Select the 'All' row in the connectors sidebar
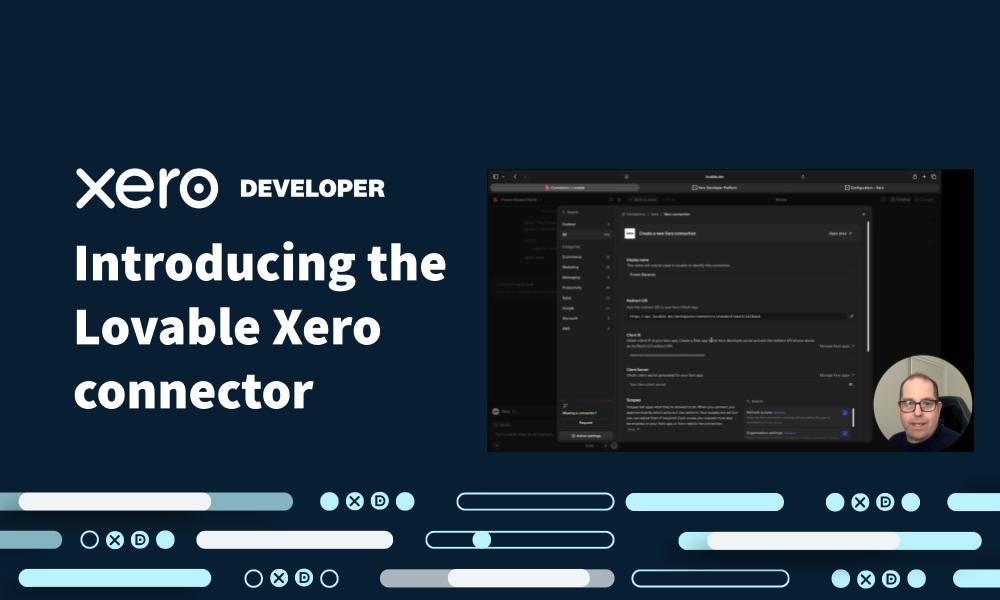 pos(585,235)
